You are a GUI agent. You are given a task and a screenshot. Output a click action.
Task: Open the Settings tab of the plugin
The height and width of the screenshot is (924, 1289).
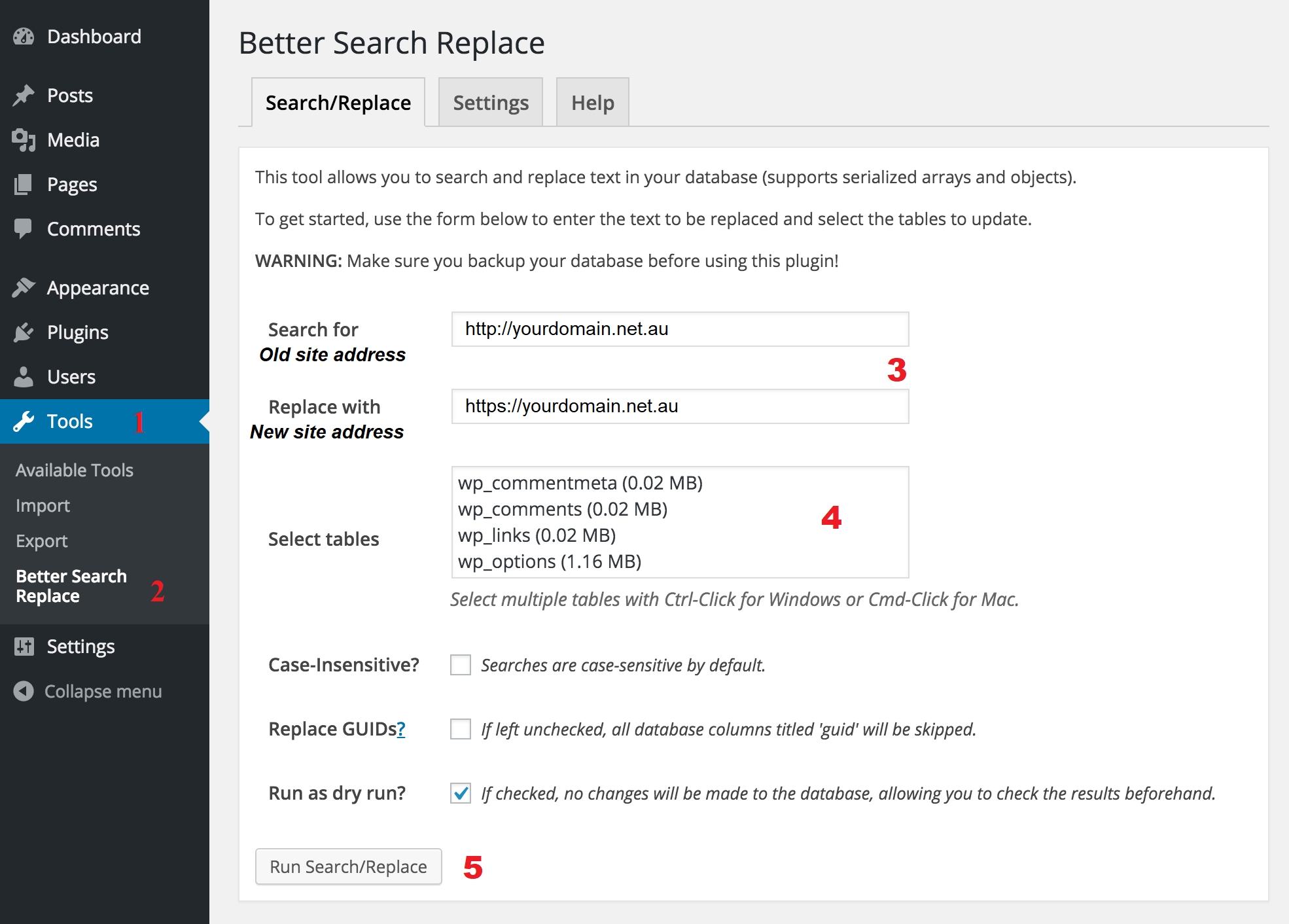pyautogui.click(x=491, y=103)
